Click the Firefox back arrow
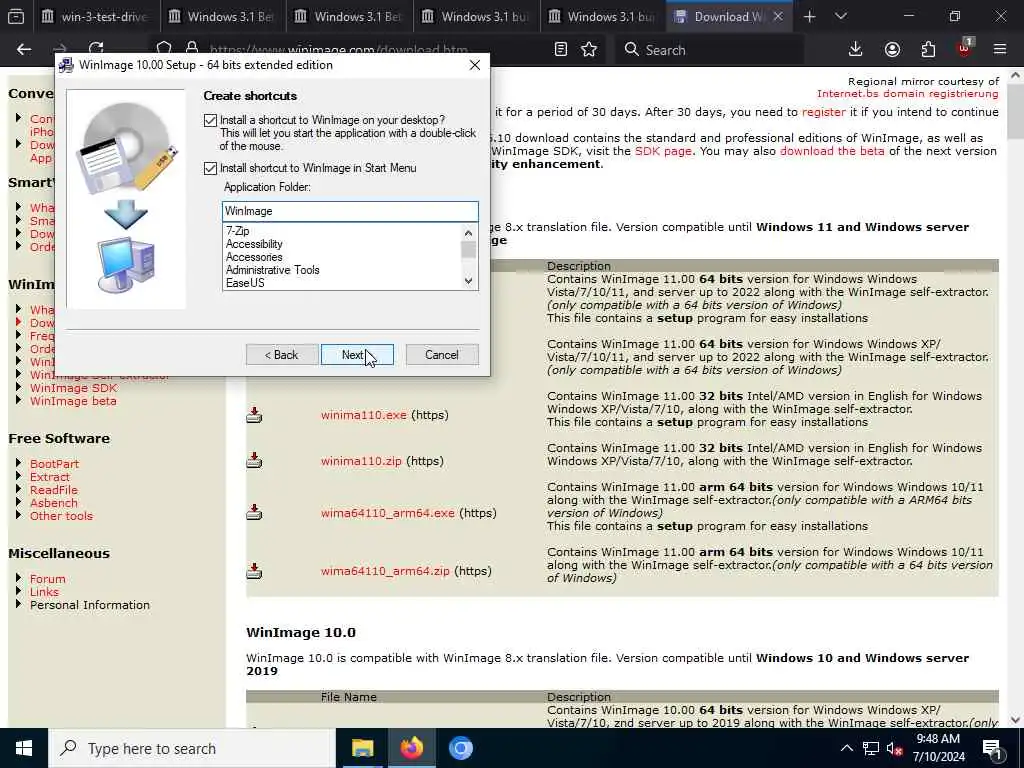Screen dimensions: 1024x768 coord(24,49)
